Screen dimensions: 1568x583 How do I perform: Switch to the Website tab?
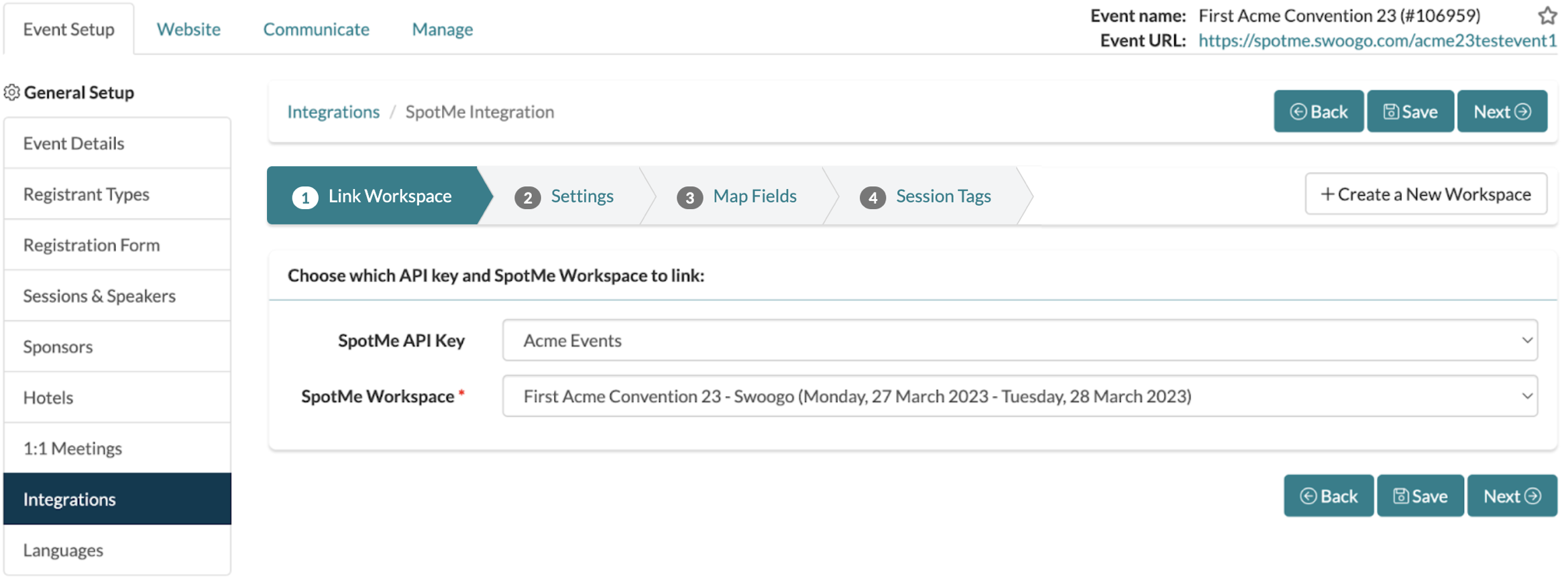click(x=188, y=29)
